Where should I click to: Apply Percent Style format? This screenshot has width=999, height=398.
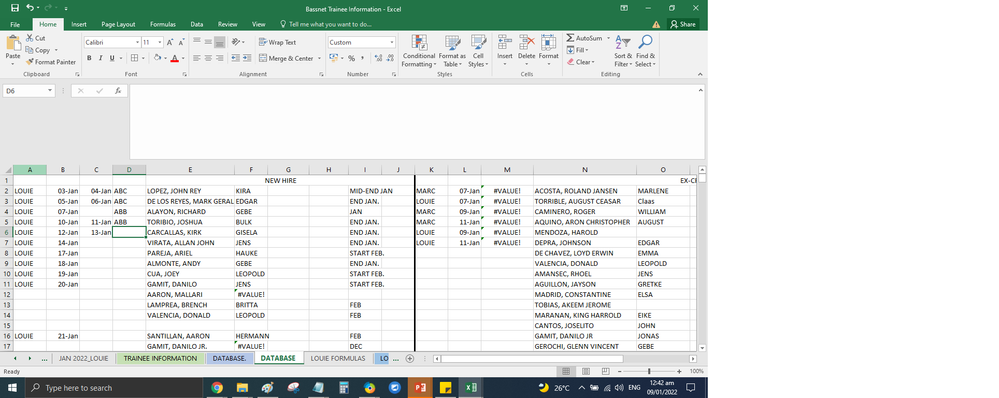pos(351,58)
